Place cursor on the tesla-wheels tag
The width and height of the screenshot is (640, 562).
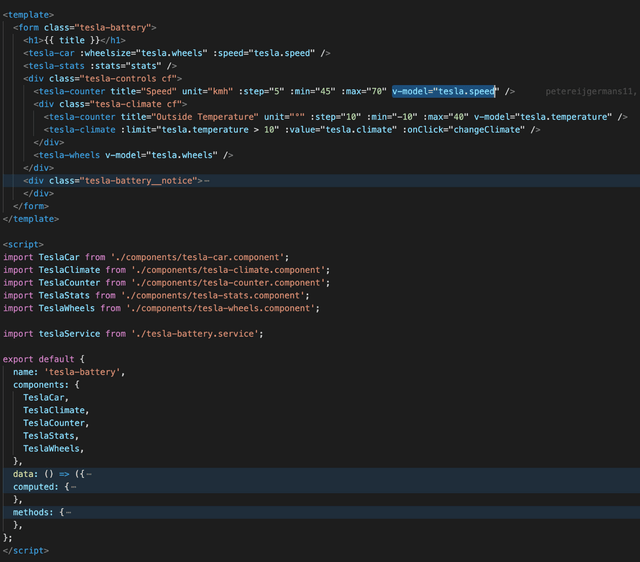[69, 155]
